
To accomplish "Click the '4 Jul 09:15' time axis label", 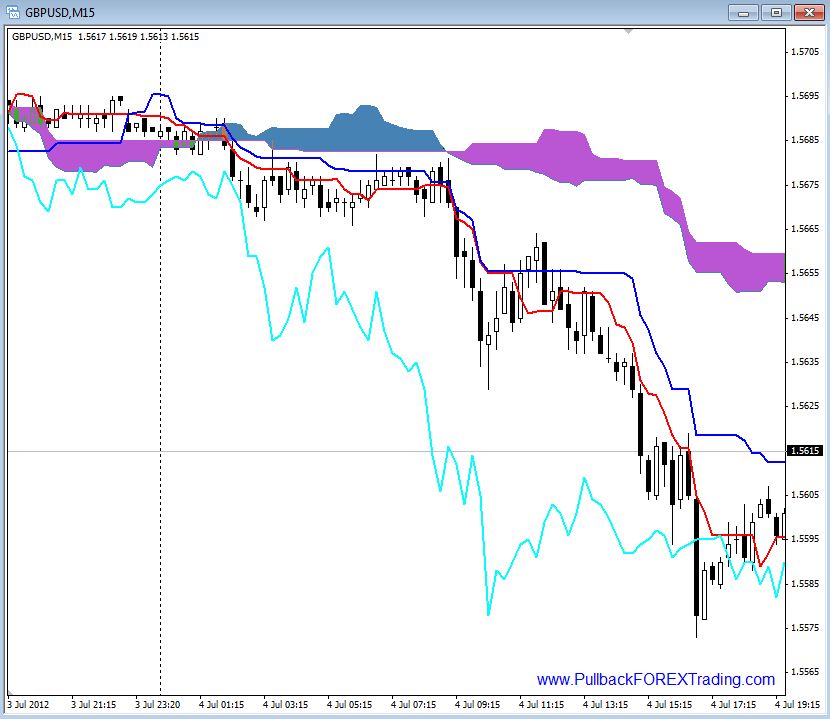I will (477, 705).
